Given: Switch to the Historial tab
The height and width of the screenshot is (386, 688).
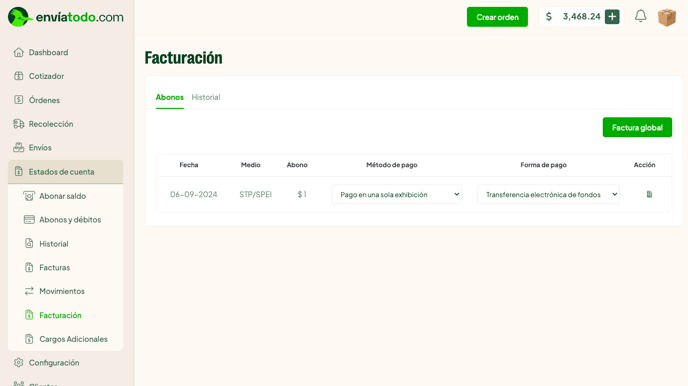Looking at the screenshot, I should coord(206,97).
